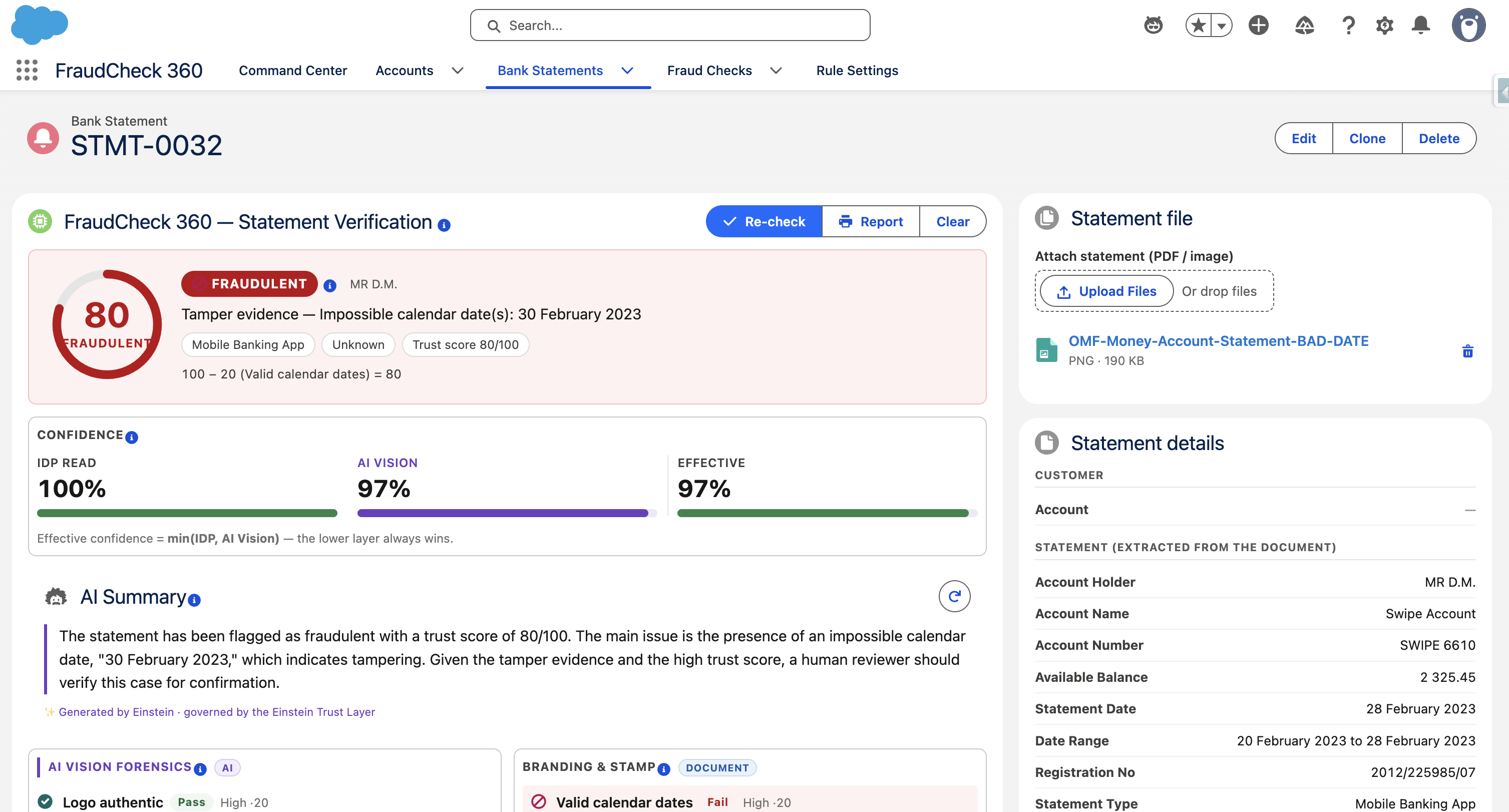
Task: Open Trailhead guidance center icon
Action: coord(1305,25)
